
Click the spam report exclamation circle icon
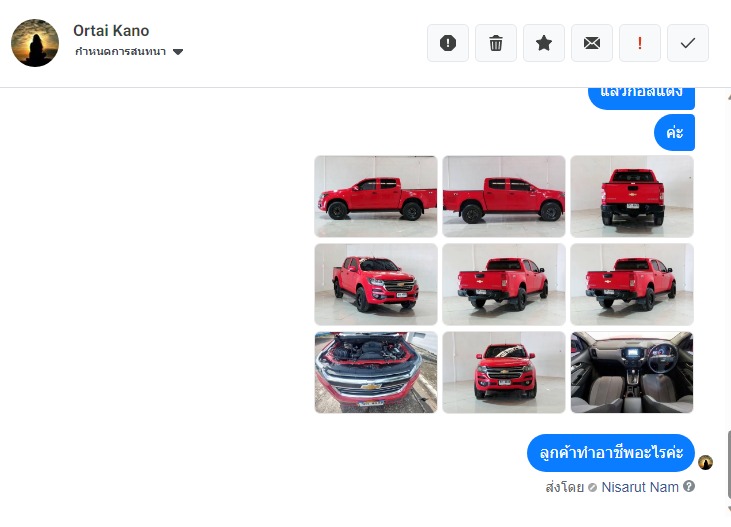pos(448,43)
